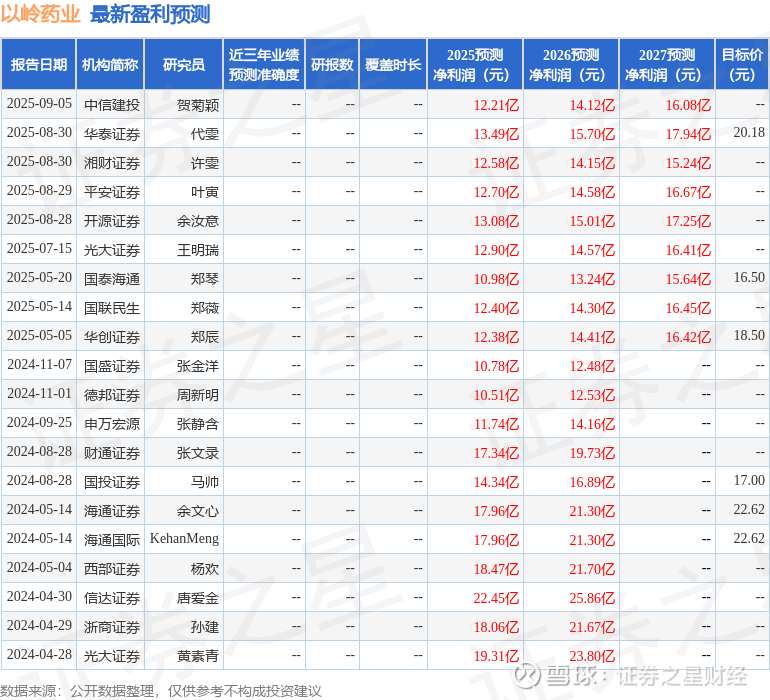Viewport: 770px width, 700px height.
Task: Select the 12.21亿 profit forecast value
Action: tap(496, 105)
